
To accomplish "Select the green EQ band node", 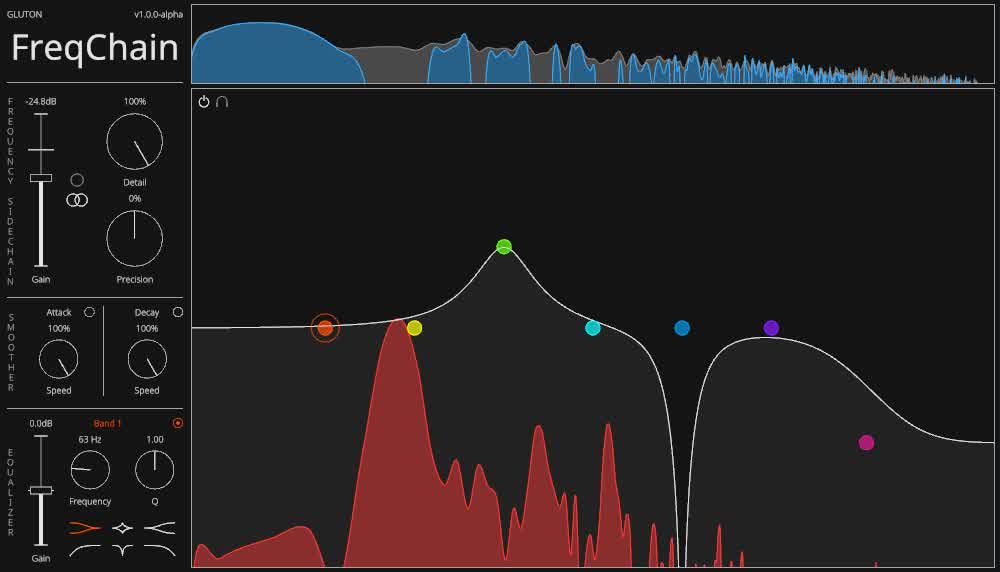I will tap(504, 246).
